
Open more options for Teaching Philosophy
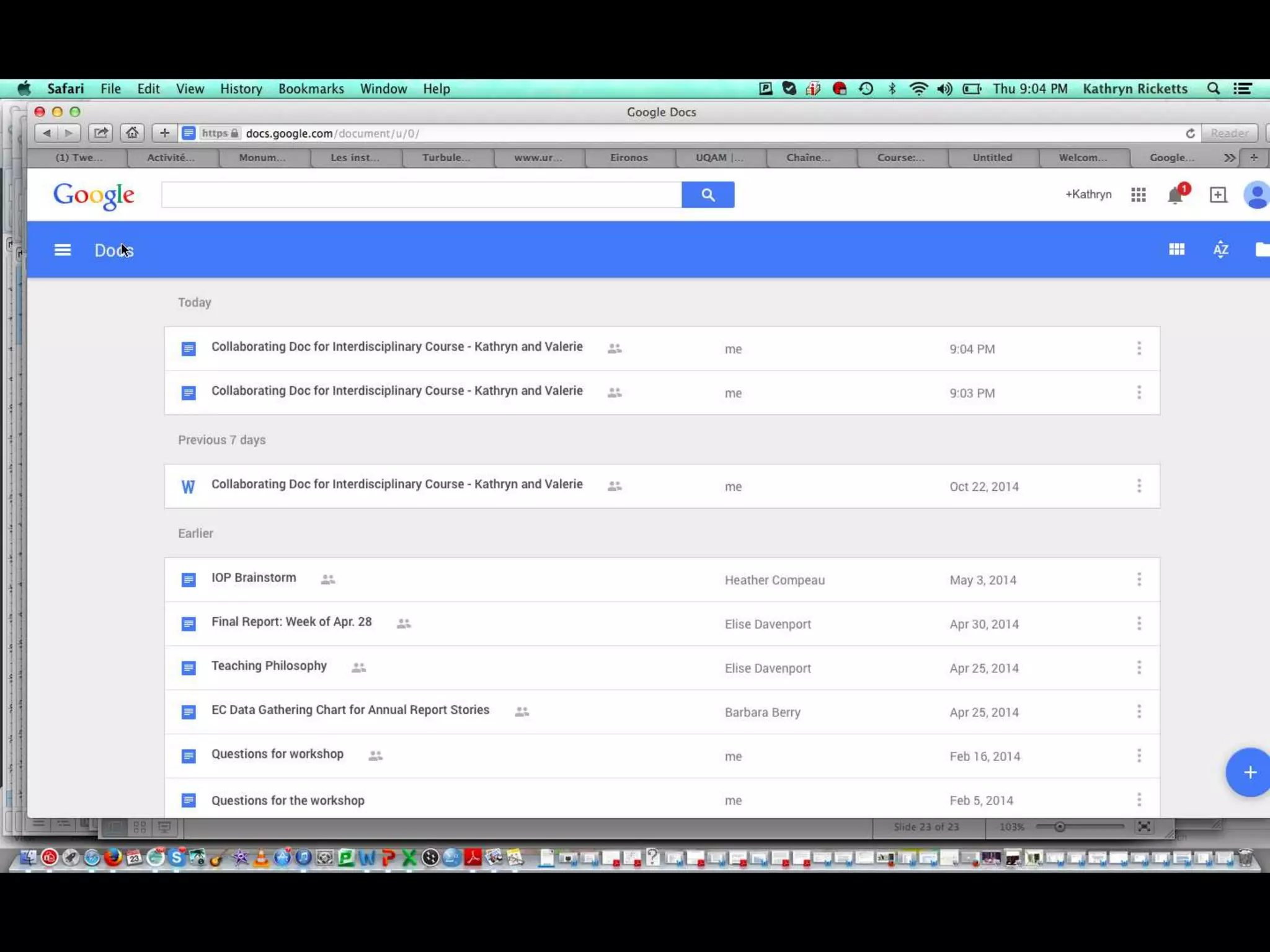pyautogui.click(x=1139, y=668)
